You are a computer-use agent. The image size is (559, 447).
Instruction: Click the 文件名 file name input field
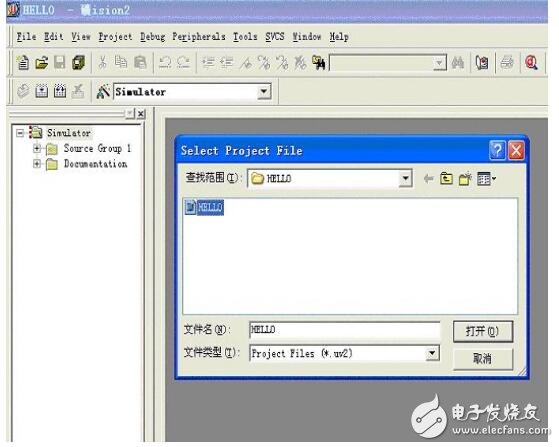click(x=344, y=330)
